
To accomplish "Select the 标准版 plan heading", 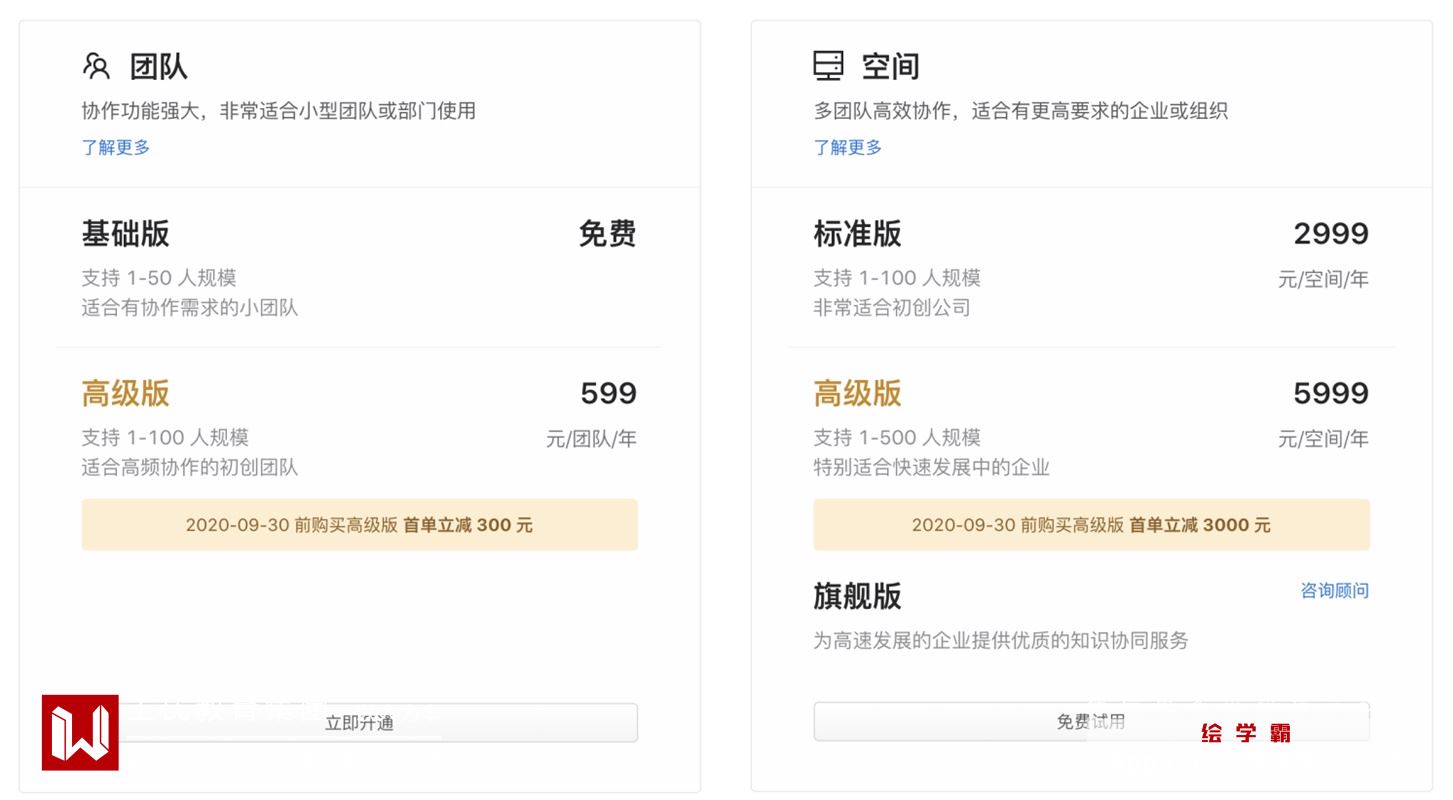I will click(x=858, y=234).
